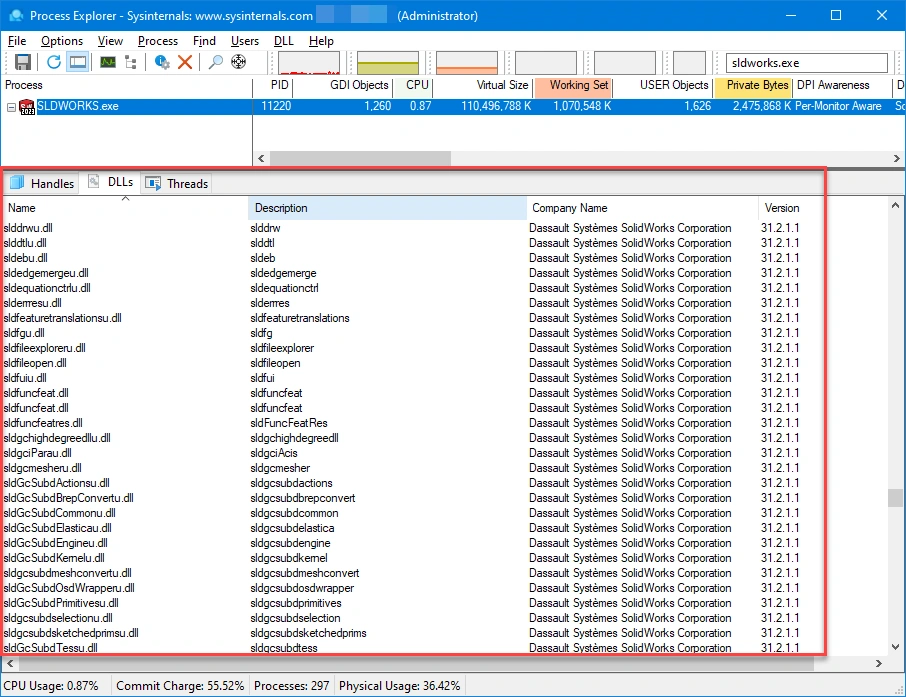Sort DLLs by the Version column
Viewport: 906px width, 697px height.
[792, 208]
